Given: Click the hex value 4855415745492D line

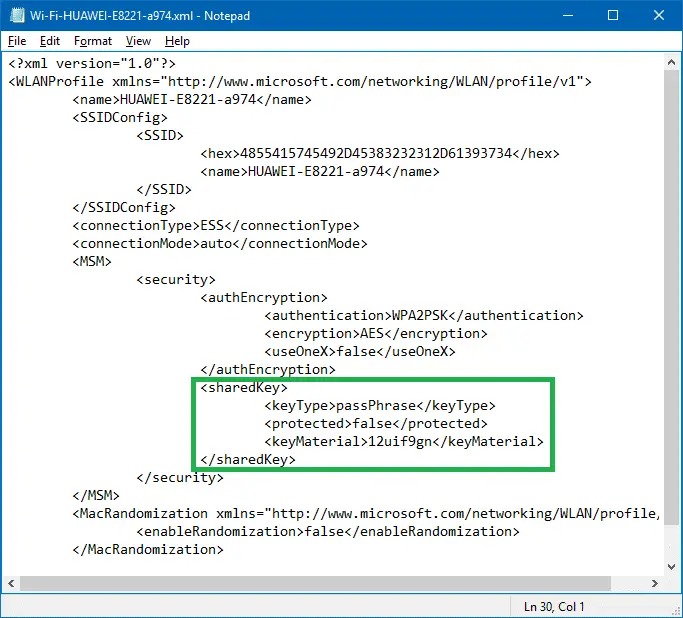Looking at the screenshot, I should point(380,153).
